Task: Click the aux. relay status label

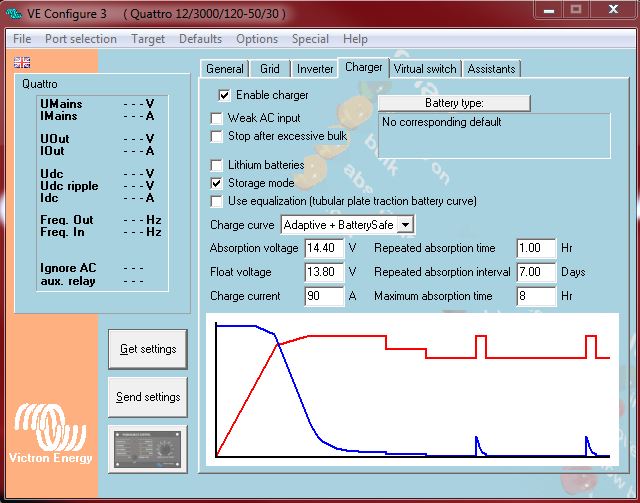Action: (68, 281)
